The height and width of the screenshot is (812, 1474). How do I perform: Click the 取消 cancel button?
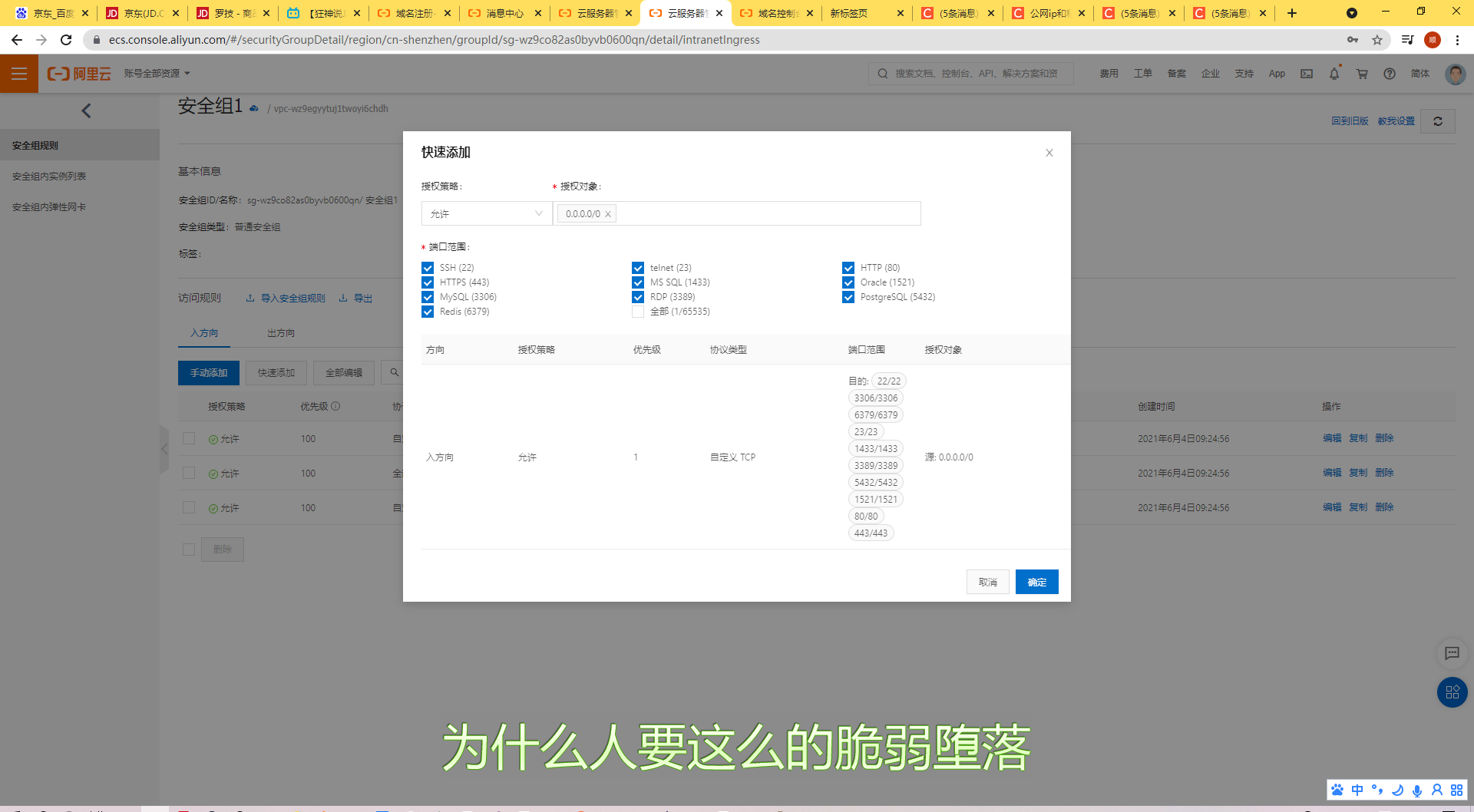(x=988, y=582)
